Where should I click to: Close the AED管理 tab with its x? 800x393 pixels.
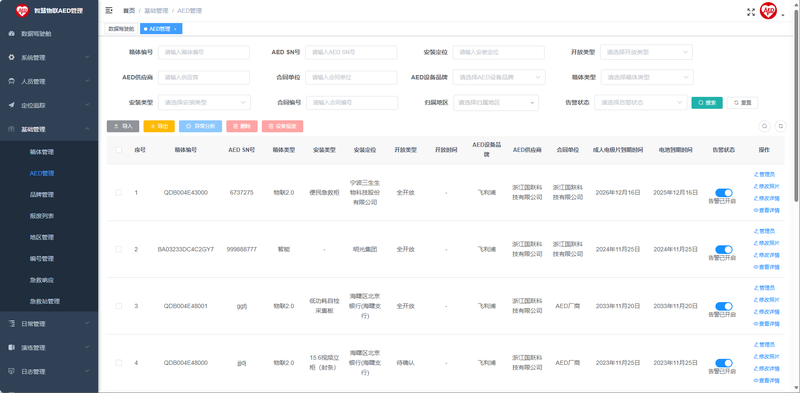point(175,29)
